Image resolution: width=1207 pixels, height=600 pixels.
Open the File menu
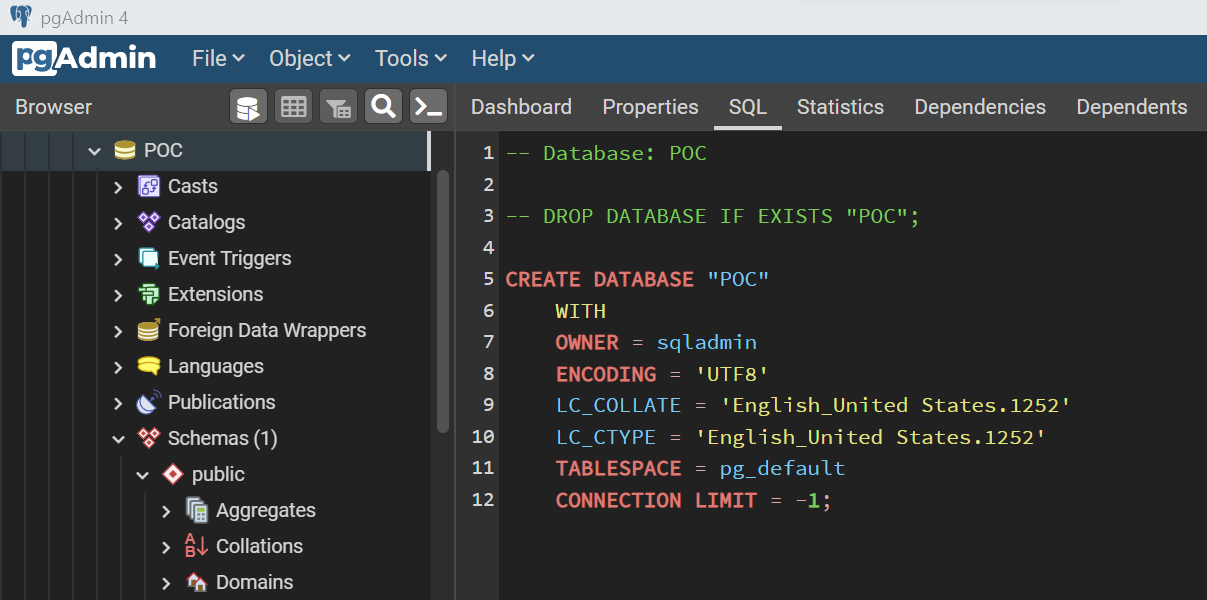tap(218, 59)
